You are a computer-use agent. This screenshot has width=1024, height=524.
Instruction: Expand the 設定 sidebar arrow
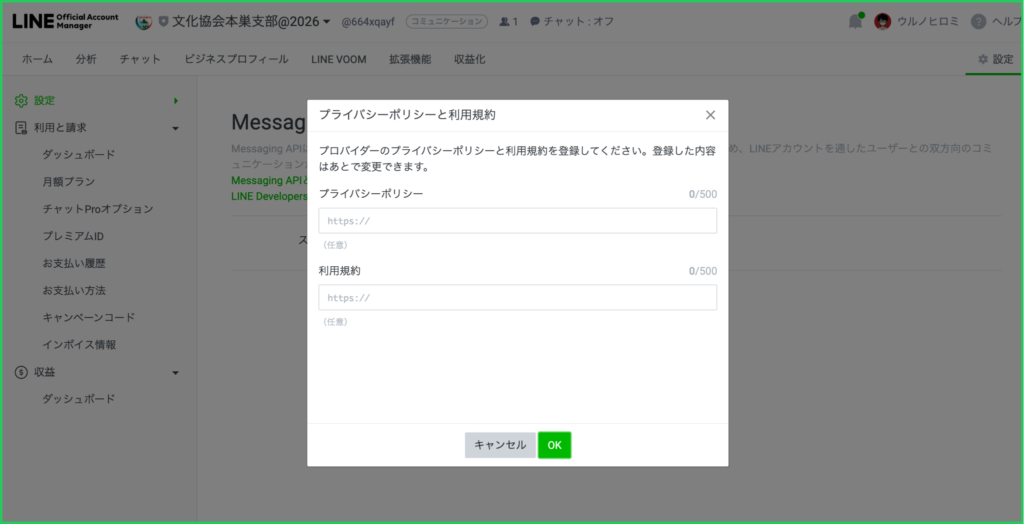(x=176, y=101)
